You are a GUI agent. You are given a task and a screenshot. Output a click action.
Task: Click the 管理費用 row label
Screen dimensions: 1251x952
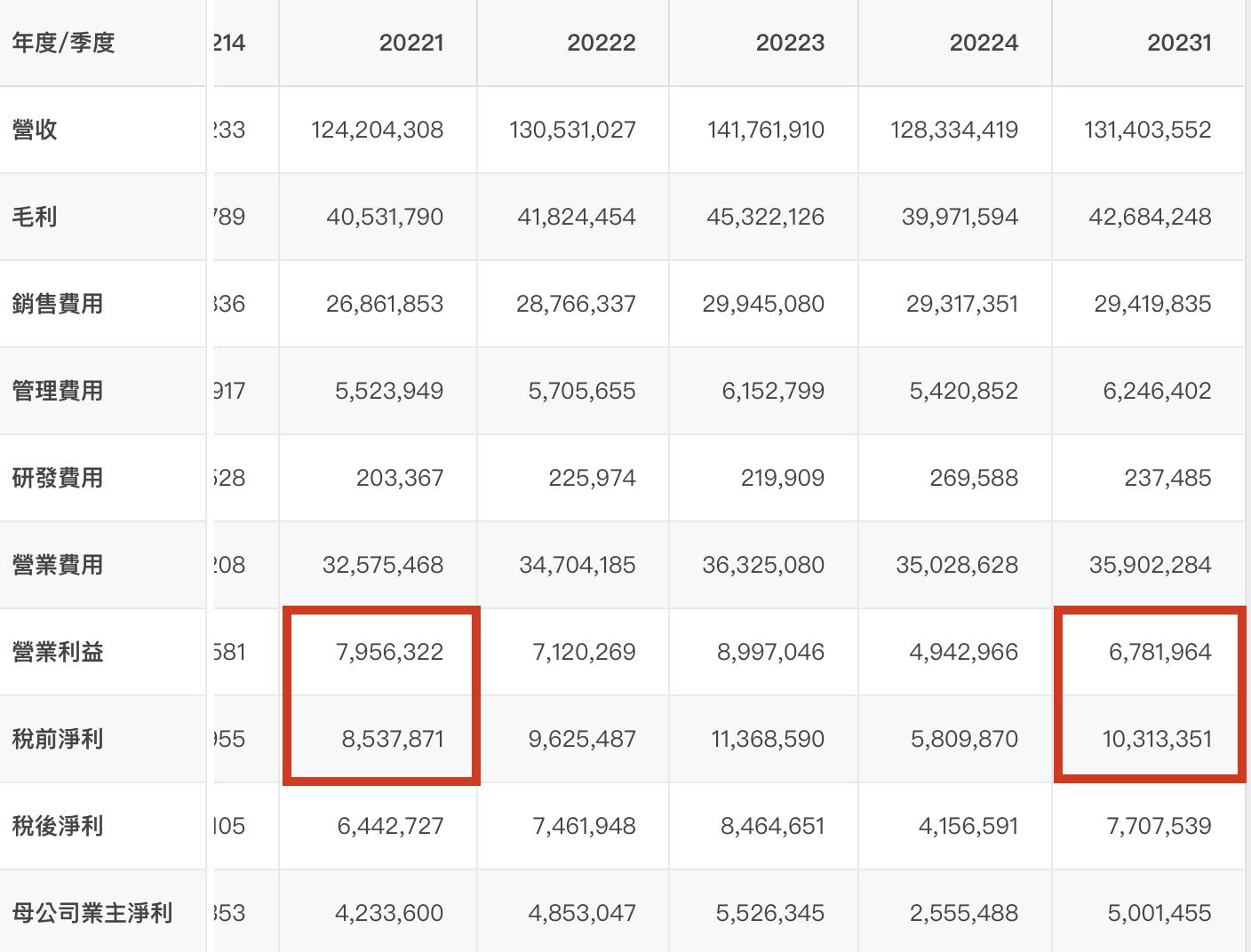pyautogui.click(x=58, y=391)
